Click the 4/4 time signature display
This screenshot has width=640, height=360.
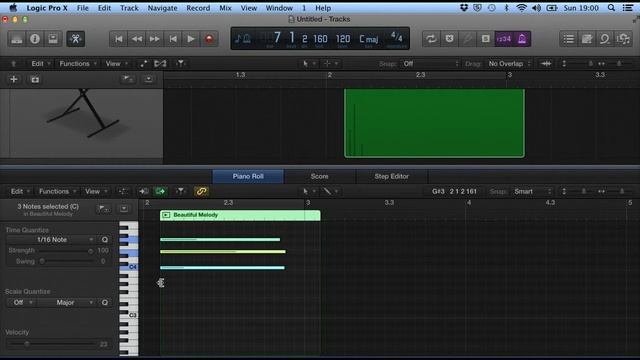(396, 37)
